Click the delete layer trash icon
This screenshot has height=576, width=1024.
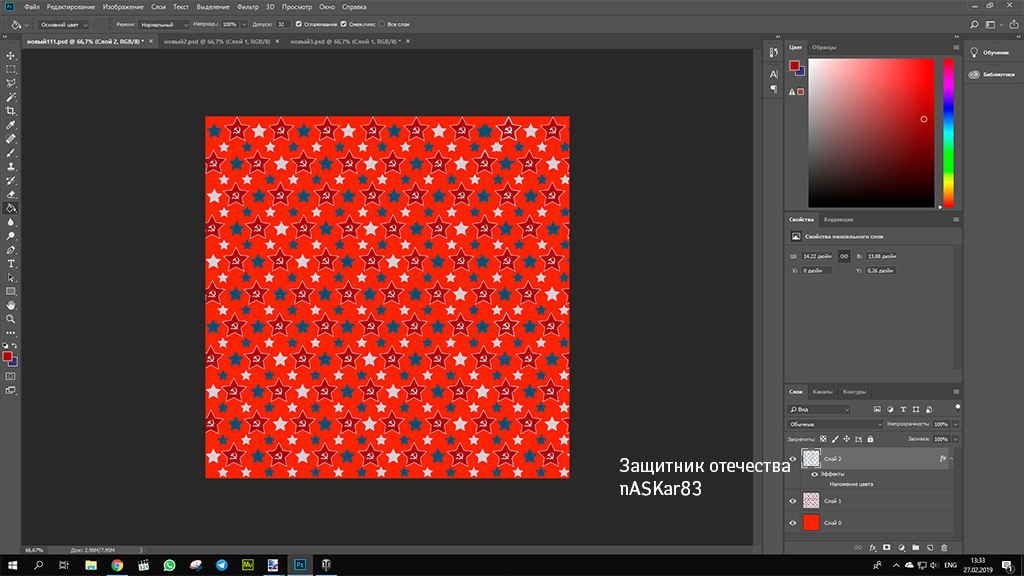(943, 547)
